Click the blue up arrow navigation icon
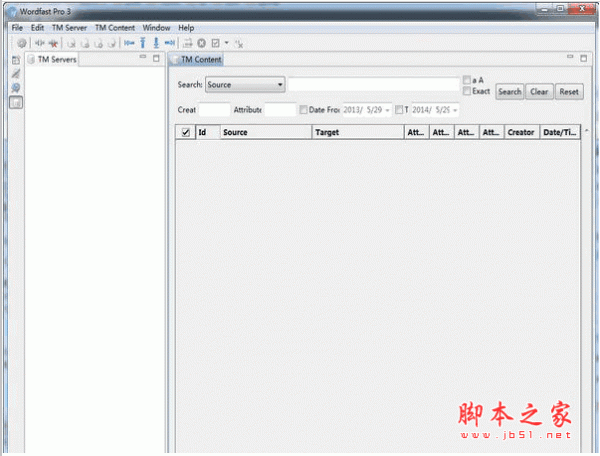This screenshot has width=600, height=456. [x=143, y=43]
